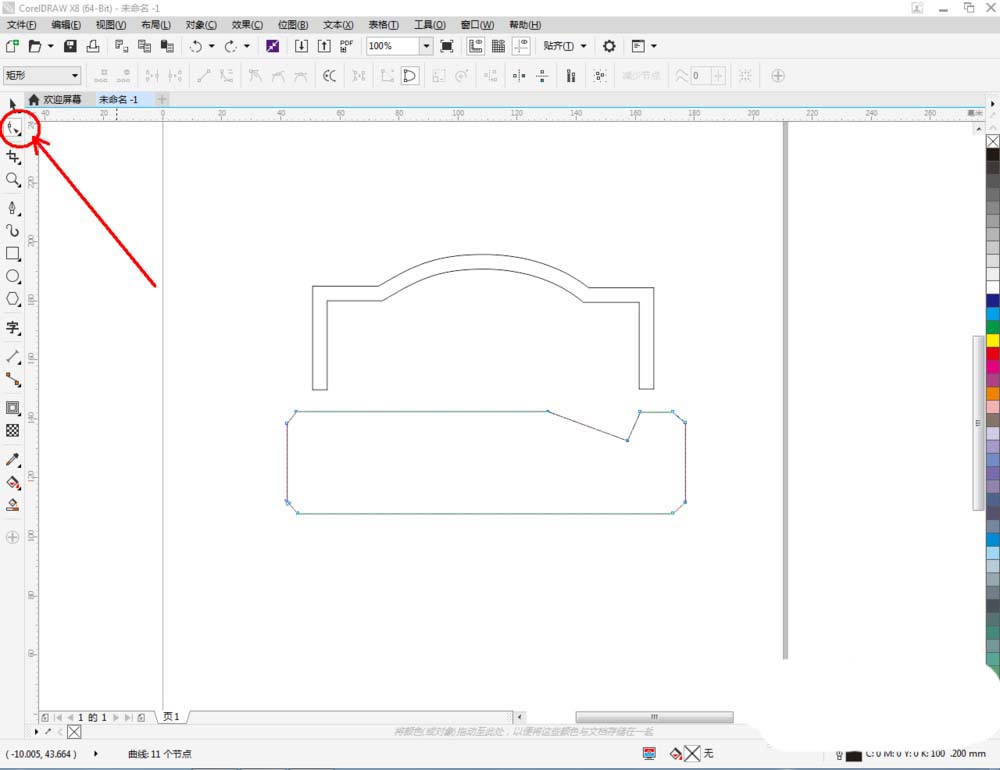This screenshot has width=1000, height=770.
Task: Click the horizontal scrollbar thumb
Action: point(654,717)
